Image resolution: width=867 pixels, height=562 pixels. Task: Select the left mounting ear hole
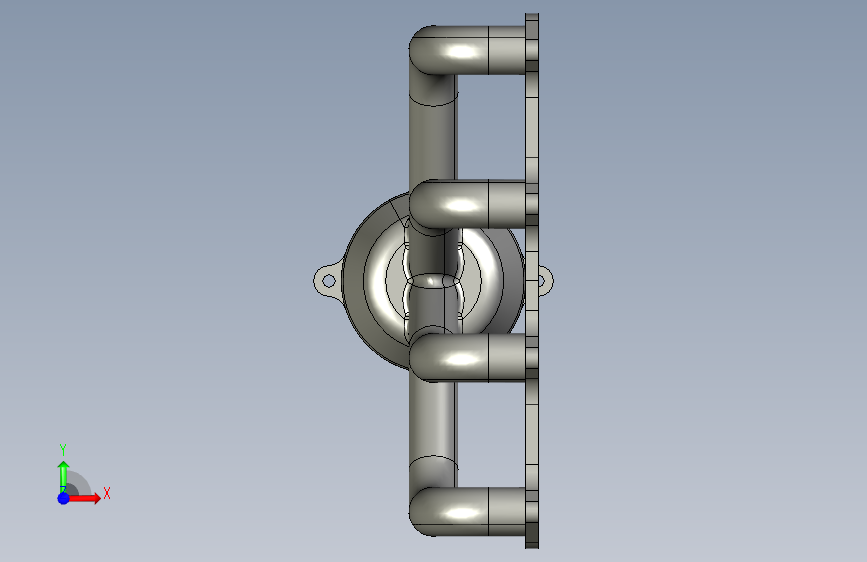pos(328,281)
